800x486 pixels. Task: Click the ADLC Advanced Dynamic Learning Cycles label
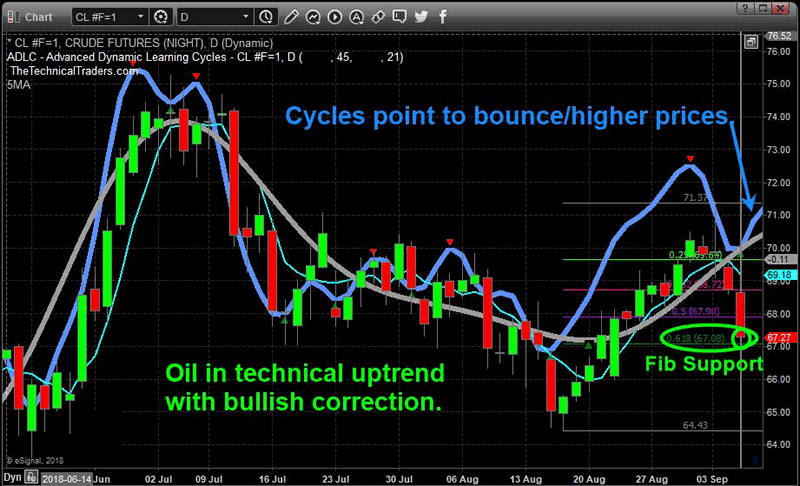coord(205,57)
